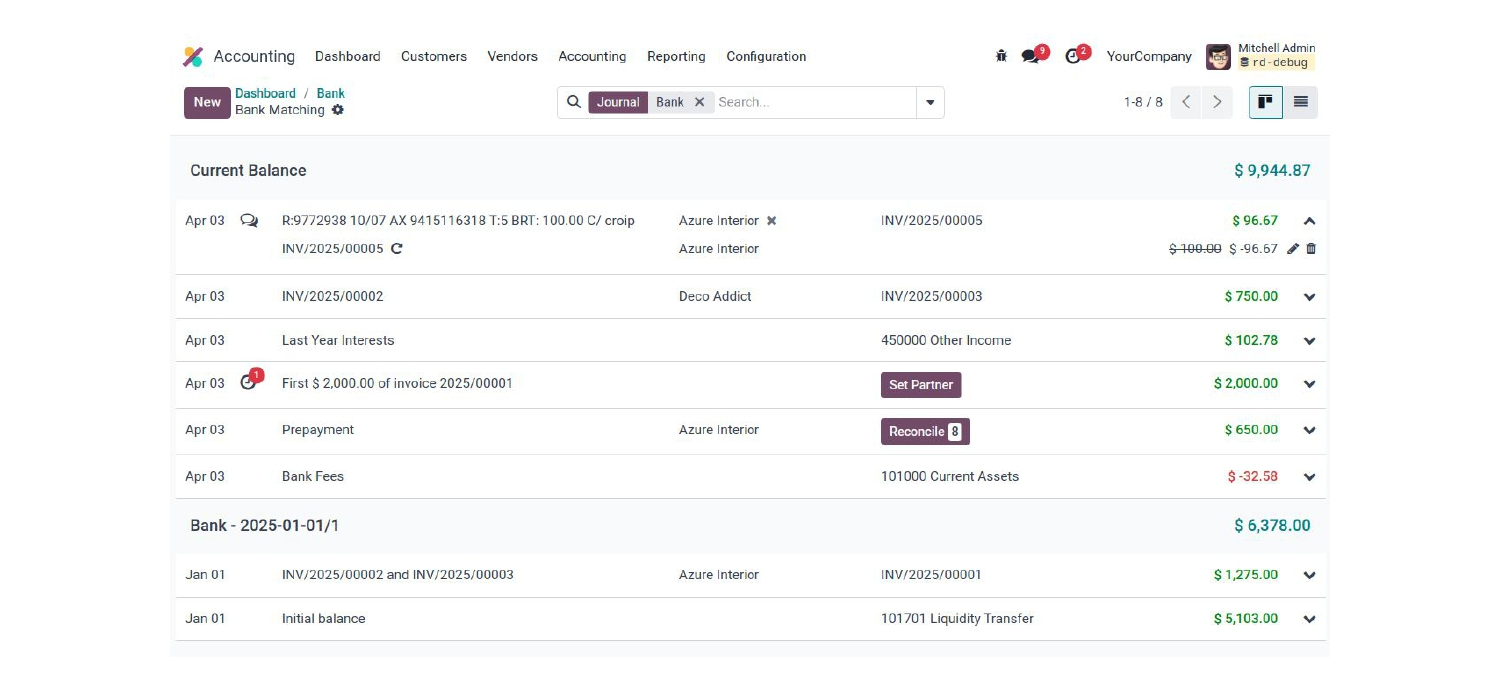Image resolution: width=1500 pixels, height=695 pixels.
Task: Open the Bank Matching settings gear
Action: click(x=338, y=110)
